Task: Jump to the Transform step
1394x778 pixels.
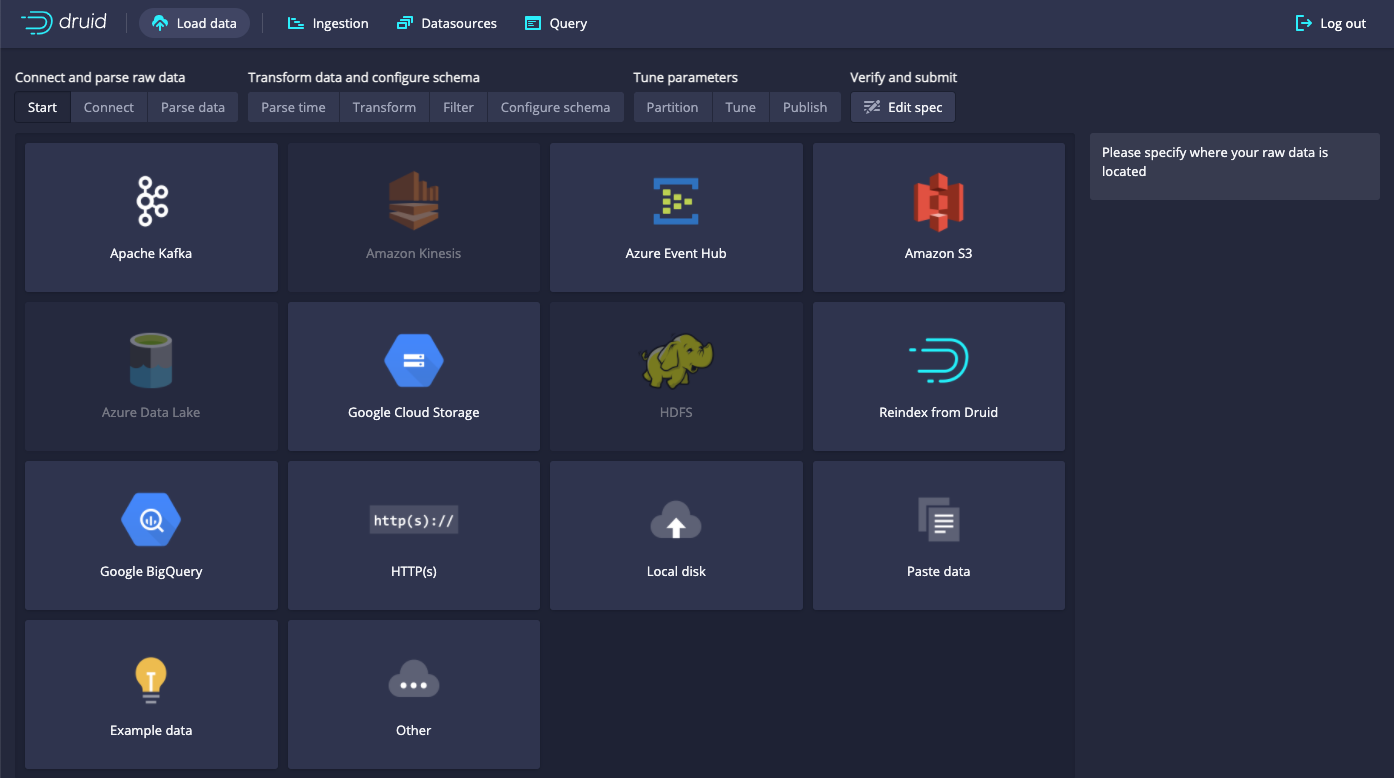Action: 384,107
